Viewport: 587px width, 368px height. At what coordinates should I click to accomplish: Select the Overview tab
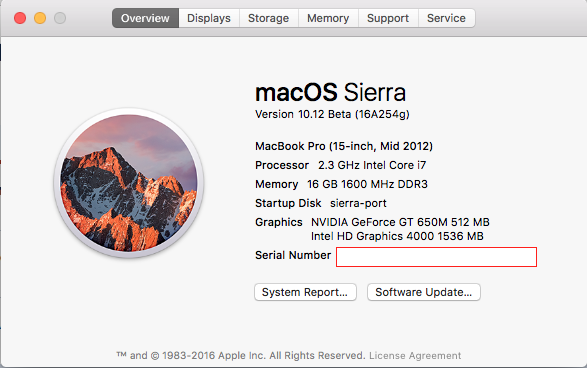[145, 18]
